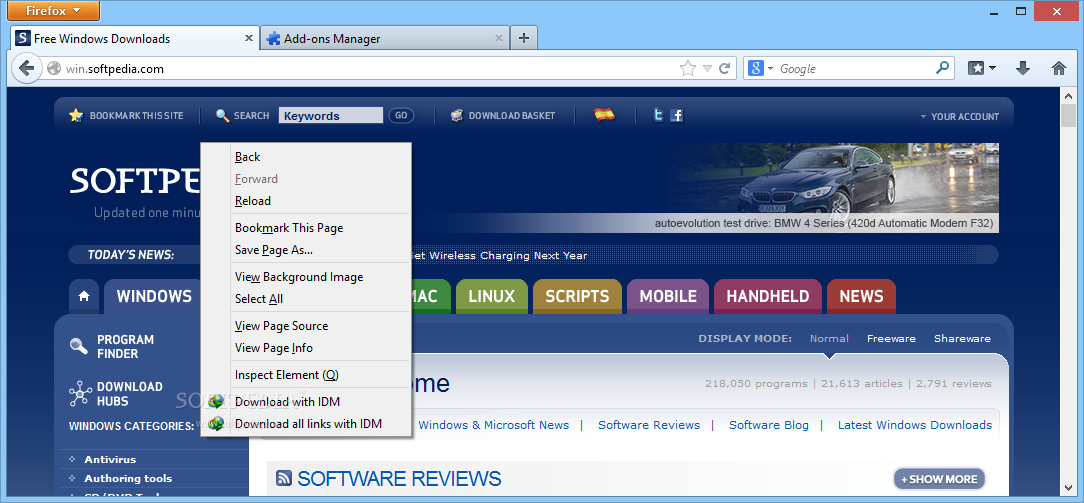This screenshot has height=503, width=1084.
Task: Open the Firefox application menu button
Action: click(54, 10)
